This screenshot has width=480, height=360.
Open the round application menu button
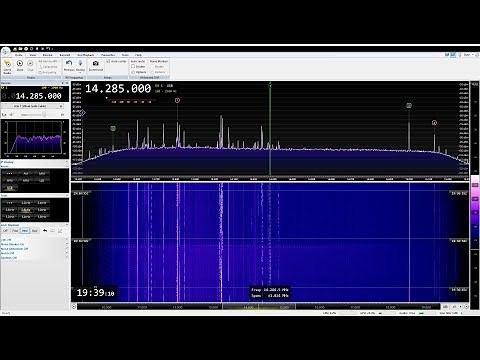pyautogui.click(x=5, y=51)
